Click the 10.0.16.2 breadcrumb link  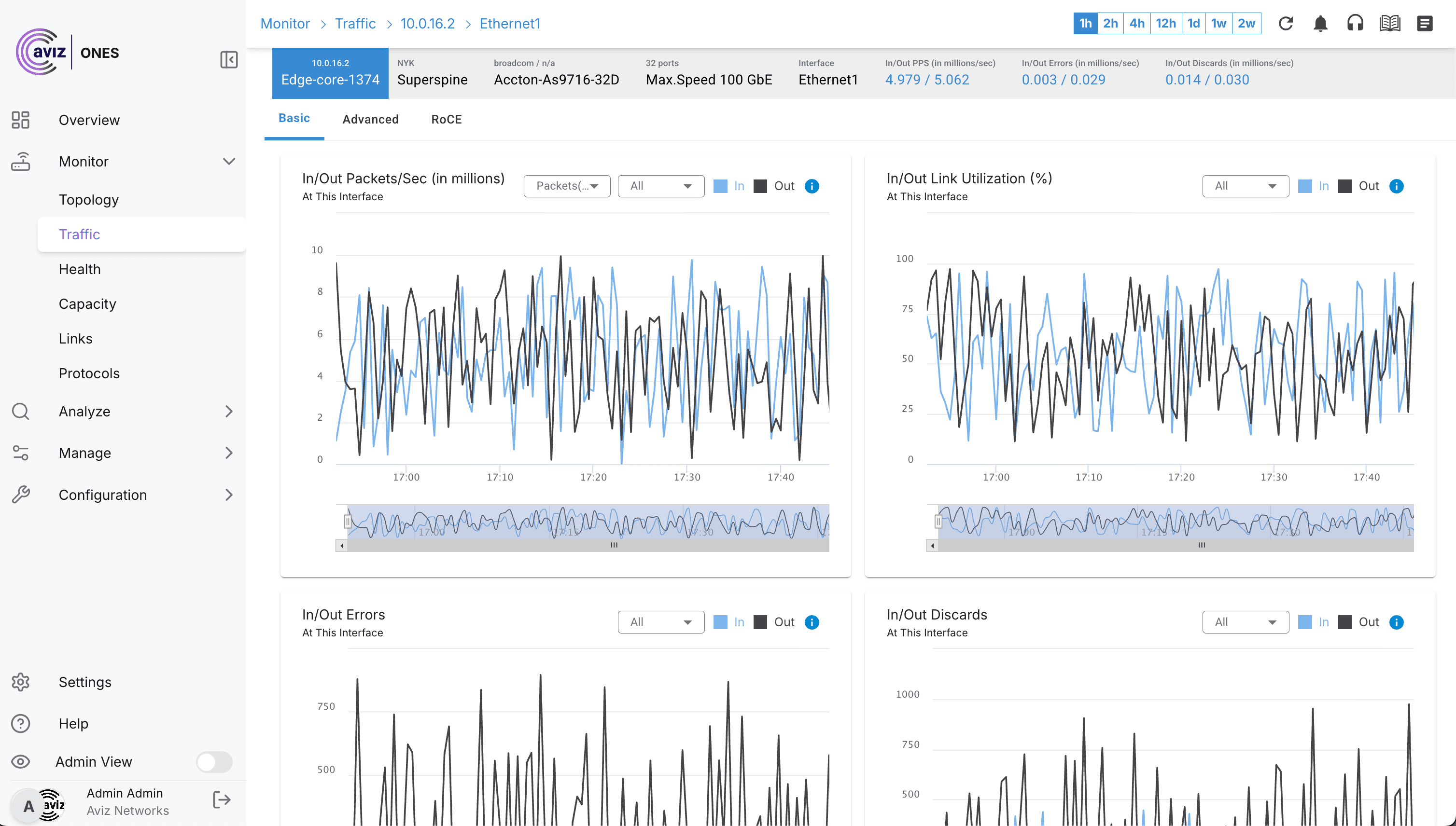(427, 23)
